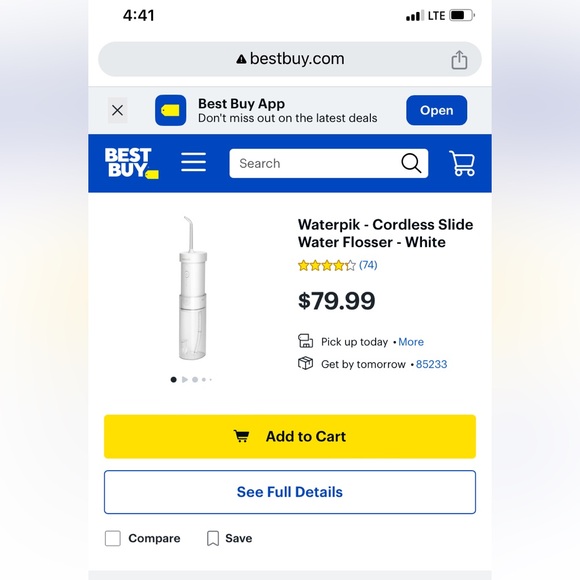Add the water flosser to cart
This screenshot has width=580, height=580.
[x=290, y=436]
